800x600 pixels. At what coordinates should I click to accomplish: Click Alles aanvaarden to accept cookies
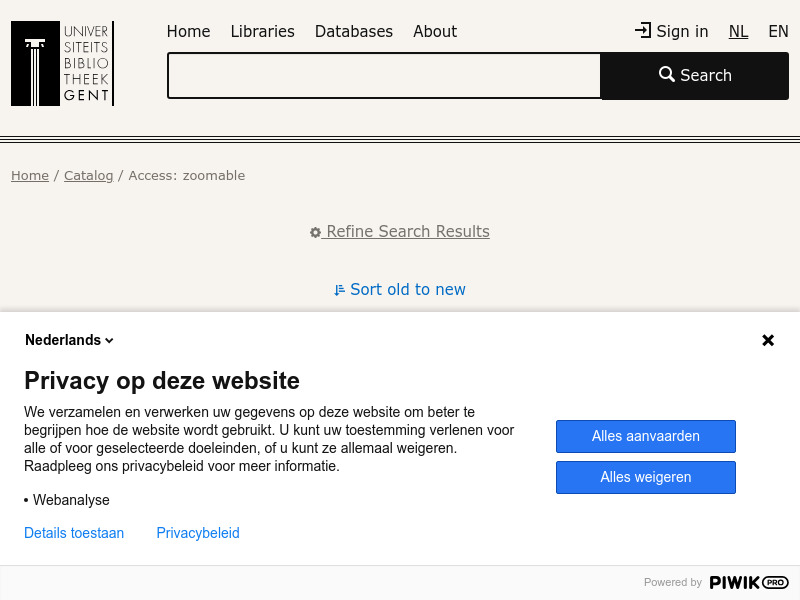pyautogui.click(x=645, y=436)
